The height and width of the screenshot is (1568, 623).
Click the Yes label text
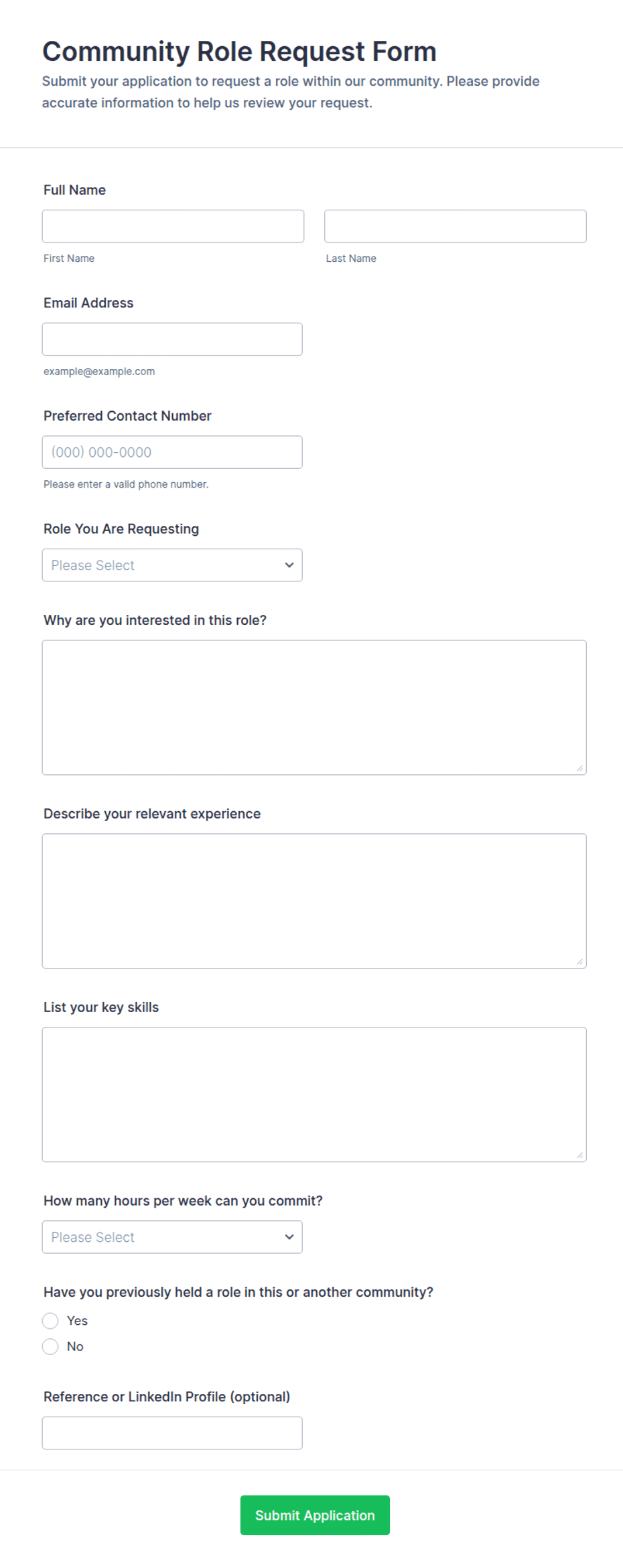coord(77,1321)
